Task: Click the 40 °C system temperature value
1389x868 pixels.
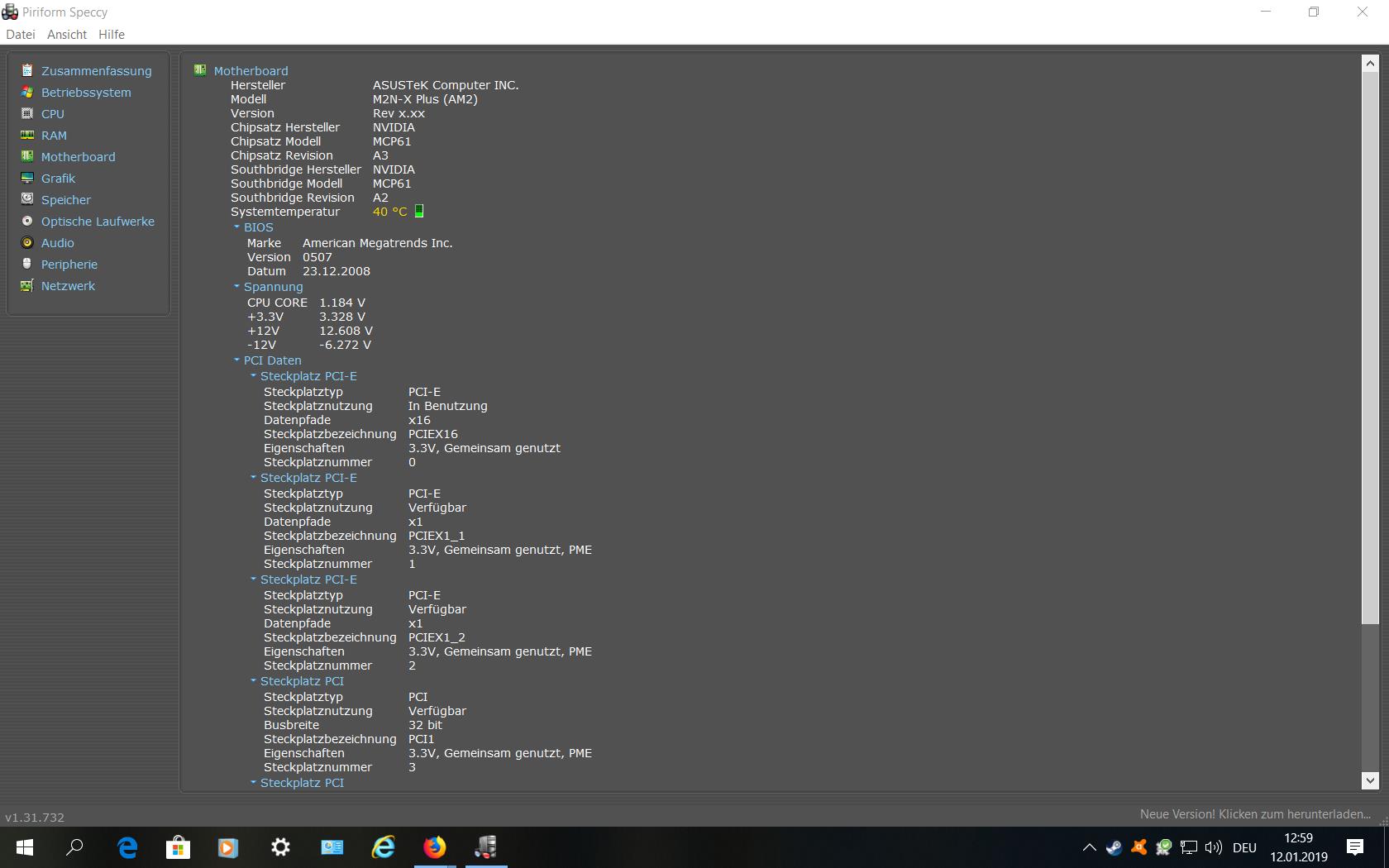Action: 389,212
